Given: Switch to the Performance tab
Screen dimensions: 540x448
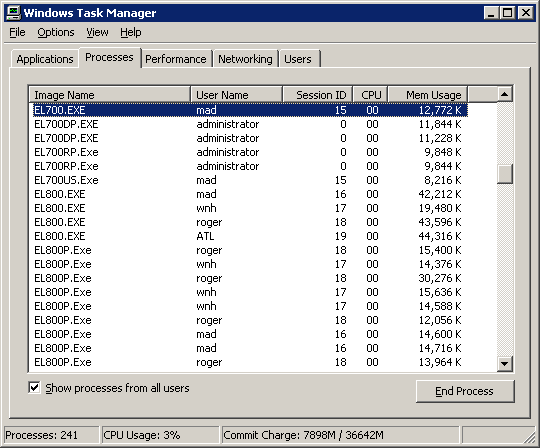Looking at the screenshot, I should click(x=176, y=59).
